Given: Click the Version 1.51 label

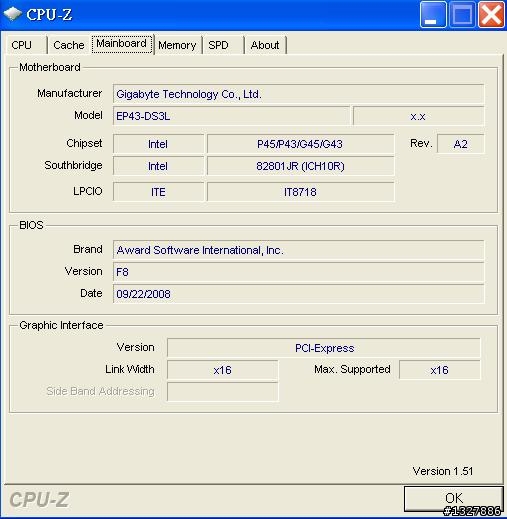Looking at the screenshot, I should pos(443,471).
